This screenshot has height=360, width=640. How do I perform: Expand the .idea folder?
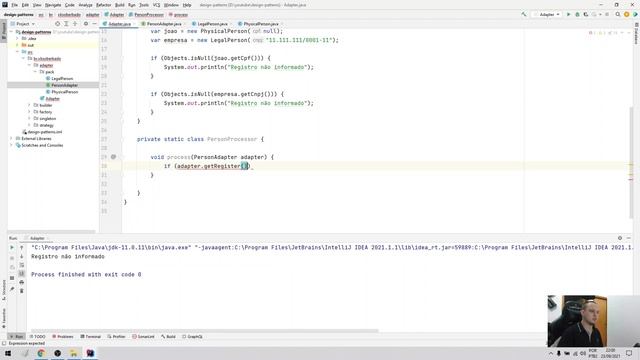(x=17, y=38)
